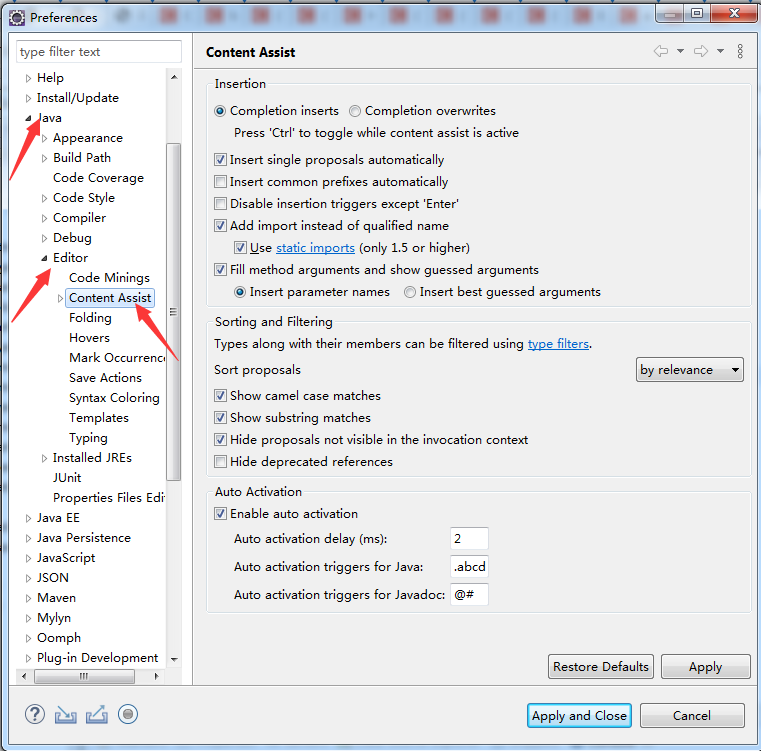Expand the Build Path tree node
The image size is (761, 751).
click(x=44, y=158)
